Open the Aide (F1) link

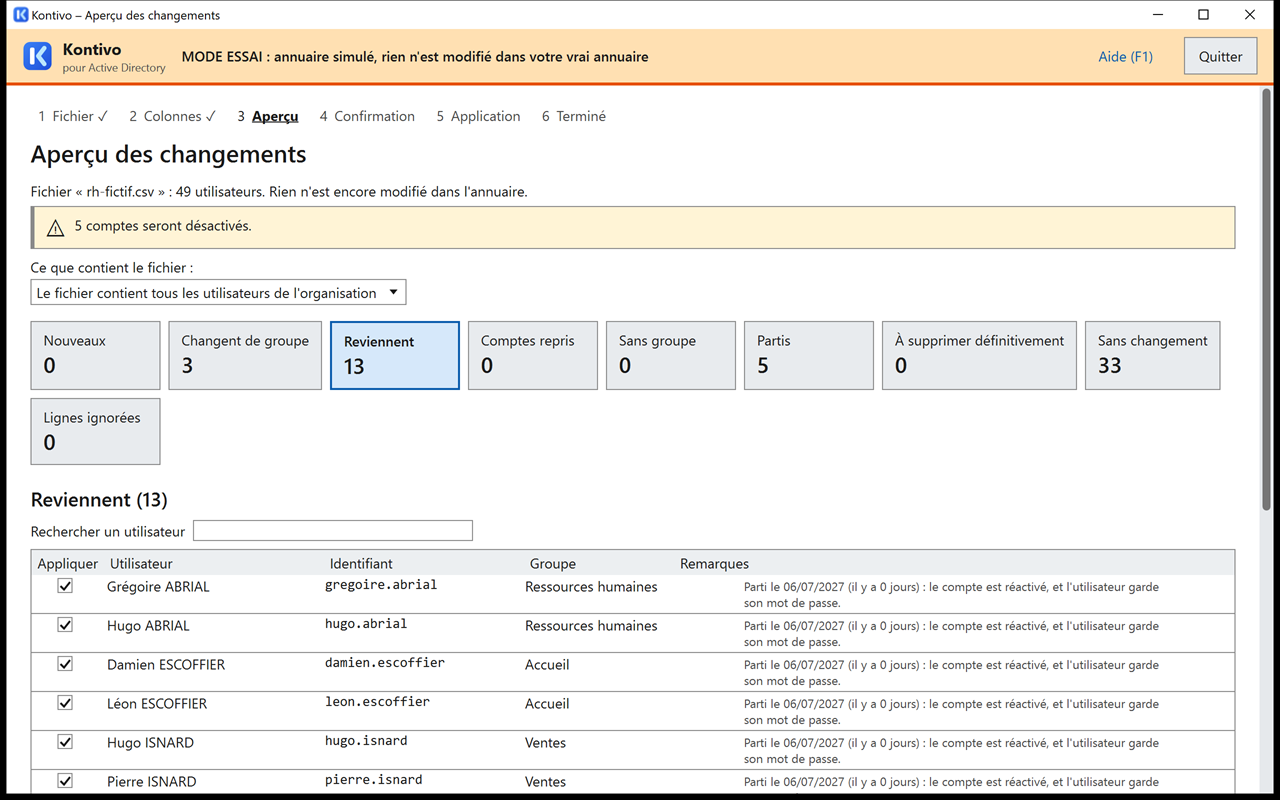point(1125,57)
